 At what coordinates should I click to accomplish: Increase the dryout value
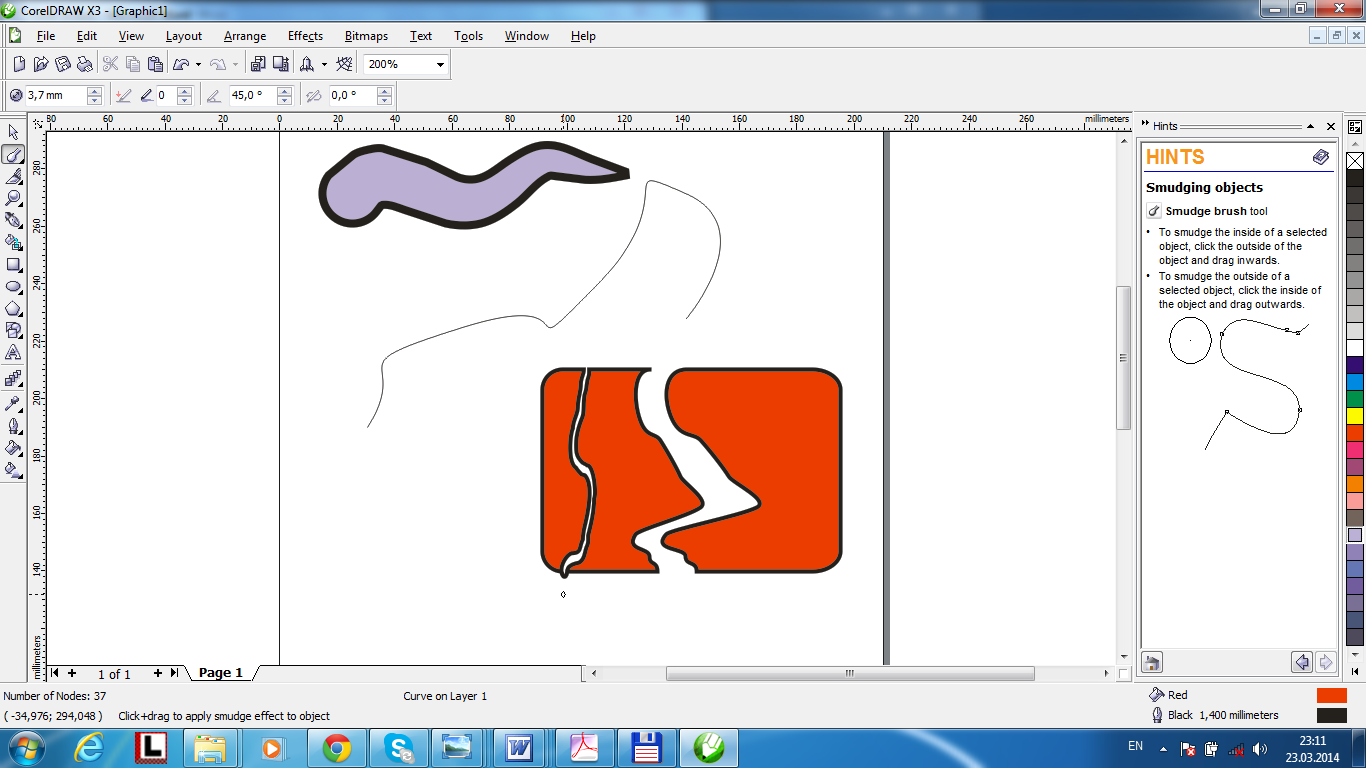pyautogui.click(x=184, y=91)
